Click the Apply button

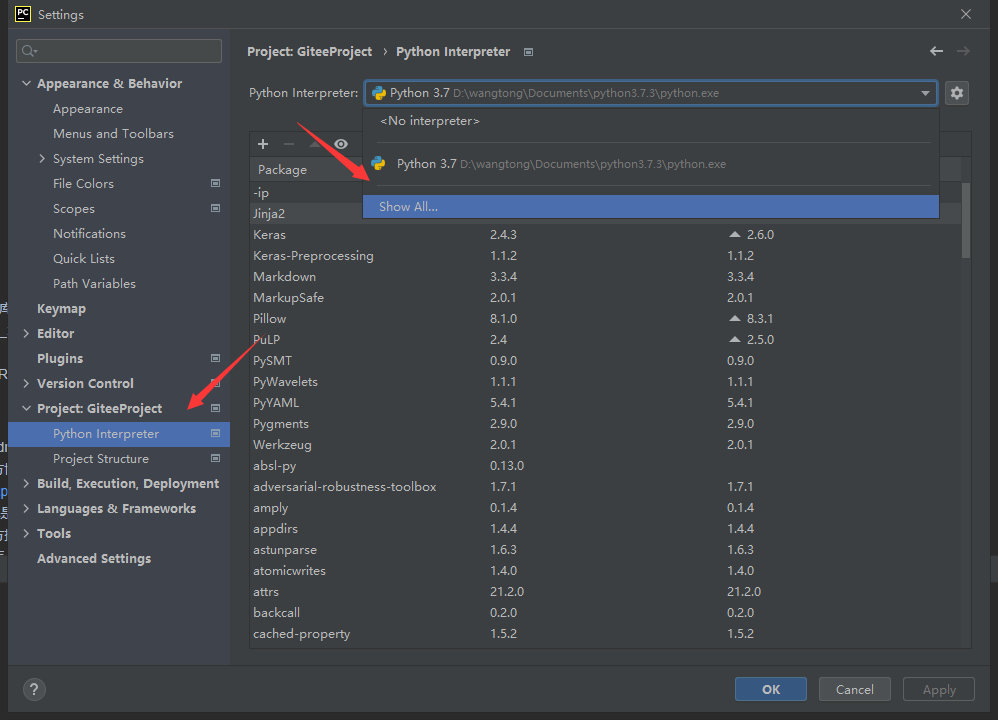(939, 689)
